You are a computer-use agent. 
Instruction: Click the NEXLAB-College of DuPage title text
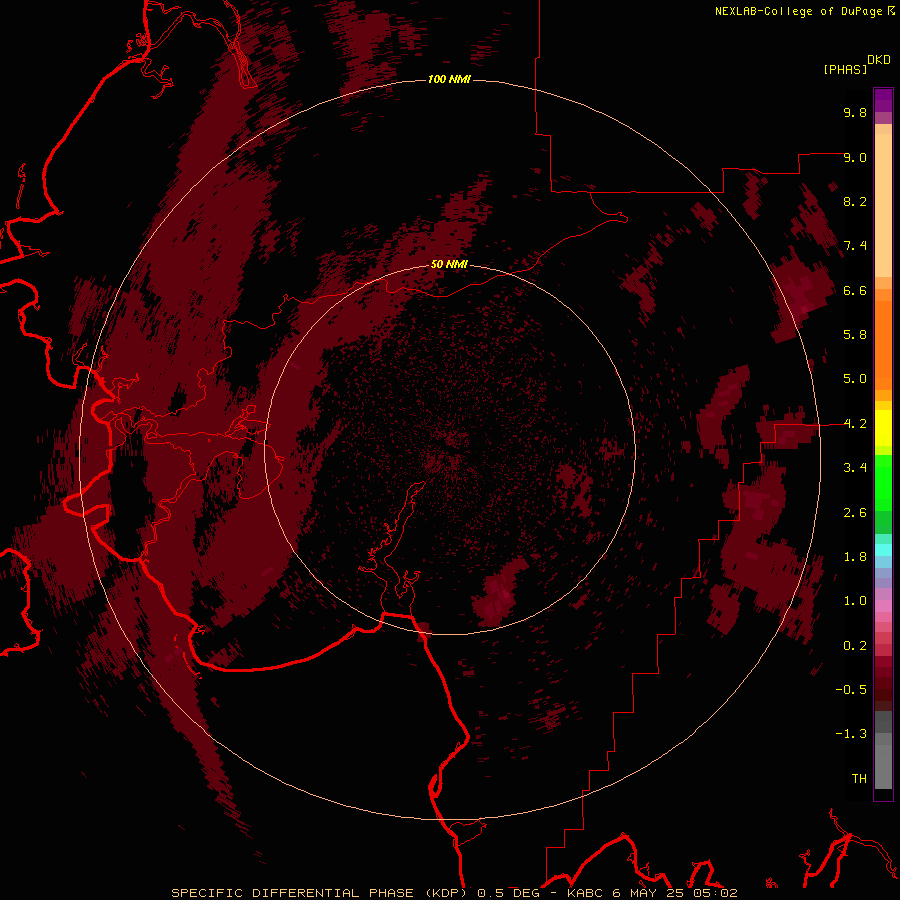point(799,11)
